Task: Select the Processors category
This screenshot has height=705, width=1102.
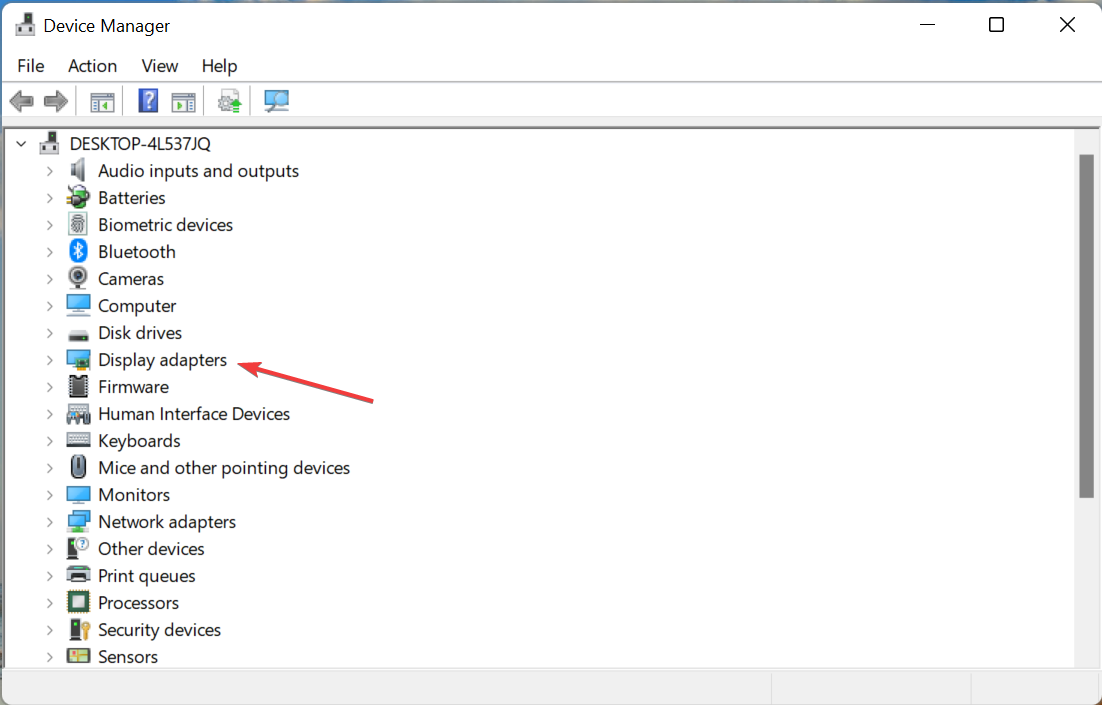Action: pyautogui.click(x=138, y=602)
